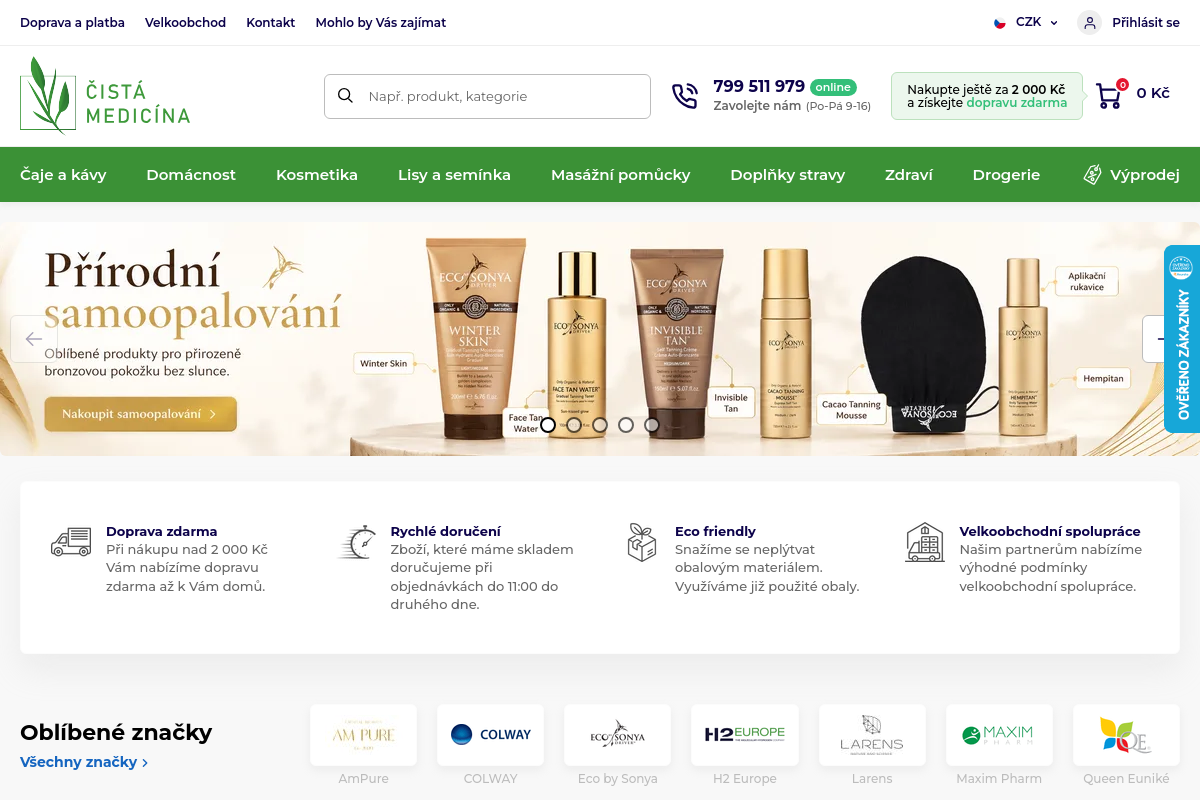
Task: Click the user account icon
Action: tap(1089, 22)
